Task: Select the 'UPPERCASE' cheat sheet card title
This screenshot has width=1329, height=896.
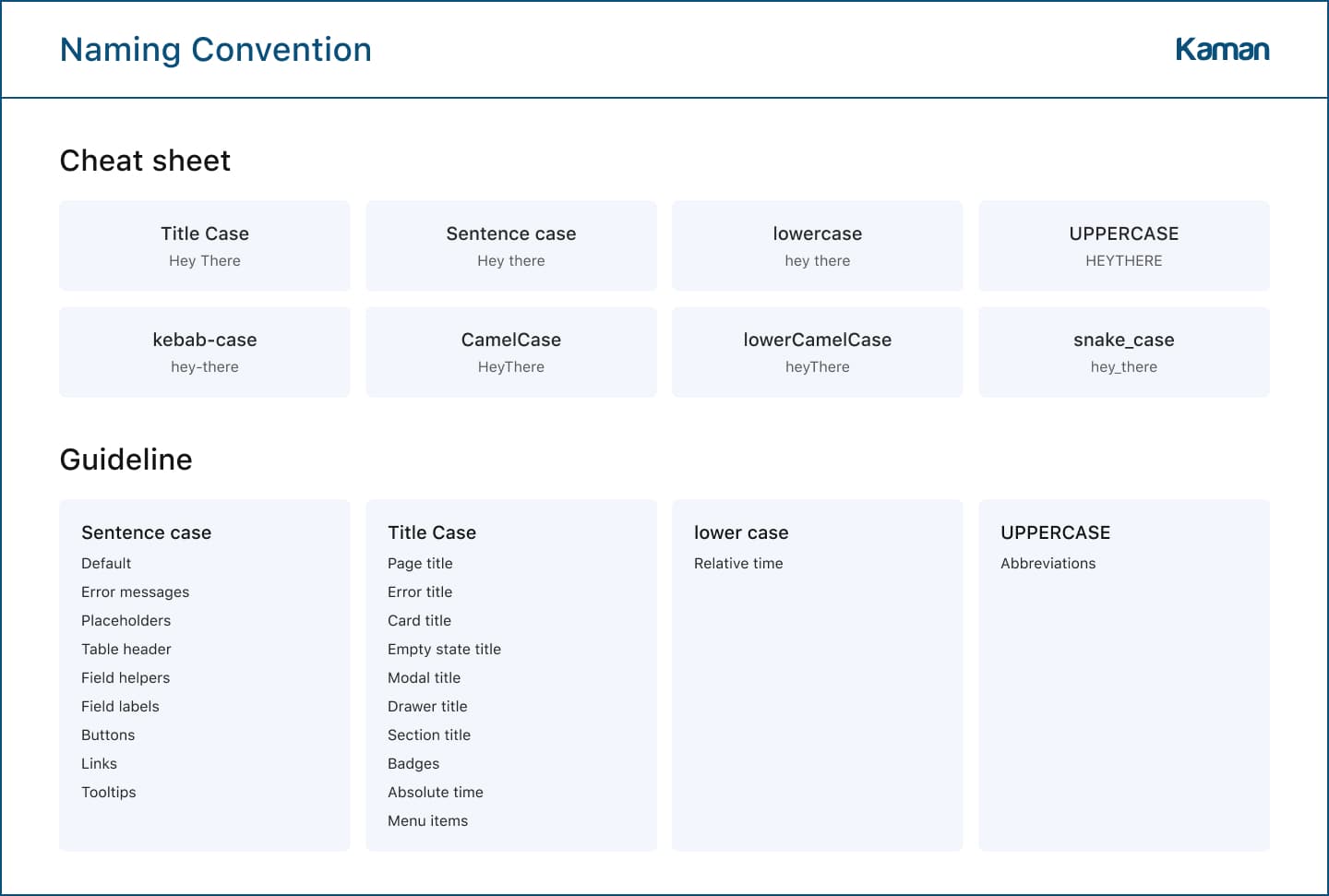Action: pyautogui.click(x=1124, y=233)
